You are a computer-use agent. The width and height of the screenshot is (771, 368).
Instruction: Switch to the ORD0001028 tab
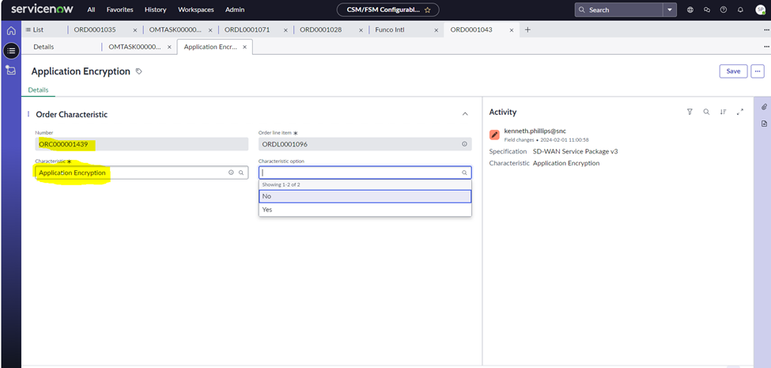pos(321,30)
